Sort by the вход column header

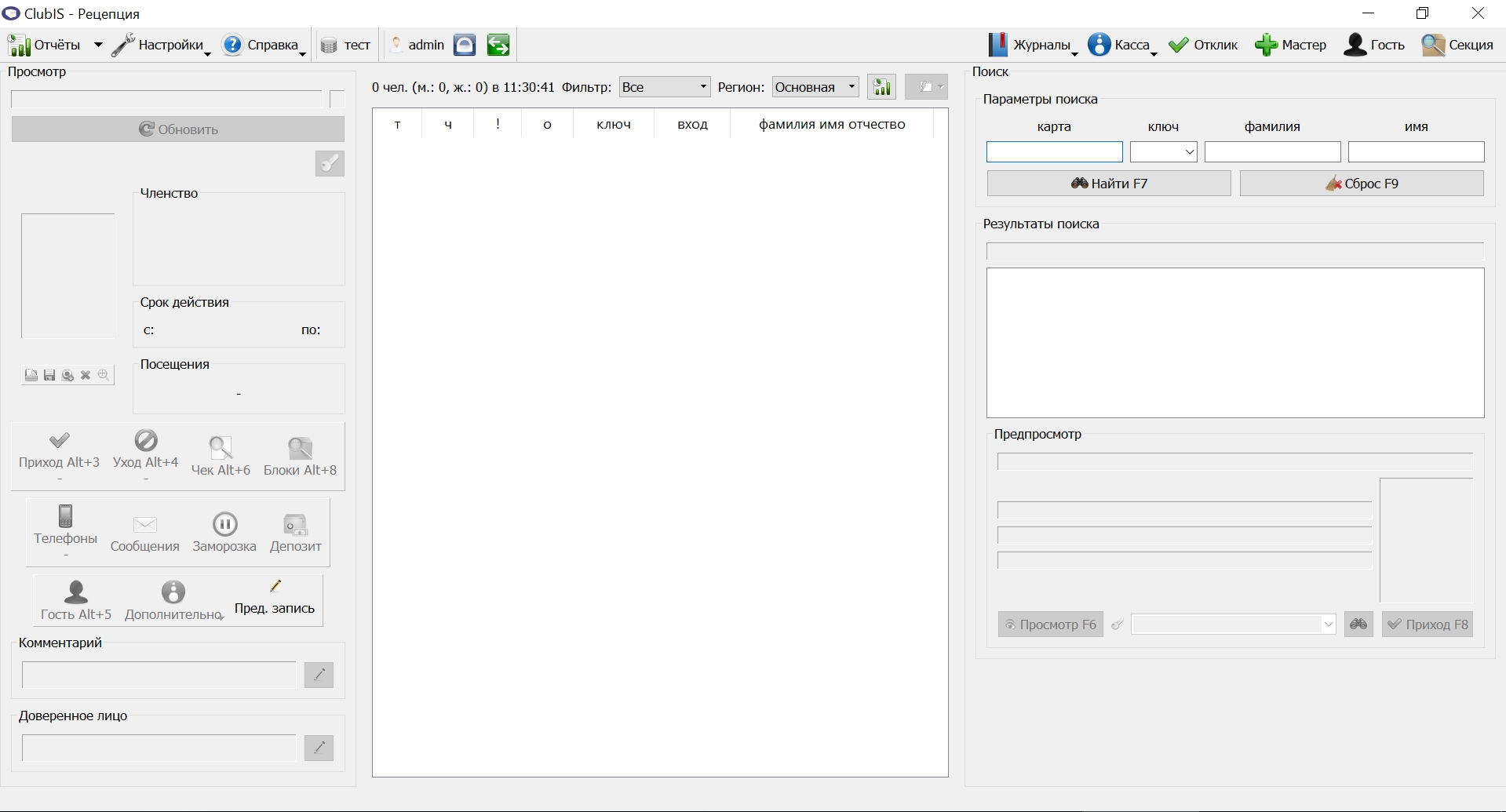(x=692, y=124)
